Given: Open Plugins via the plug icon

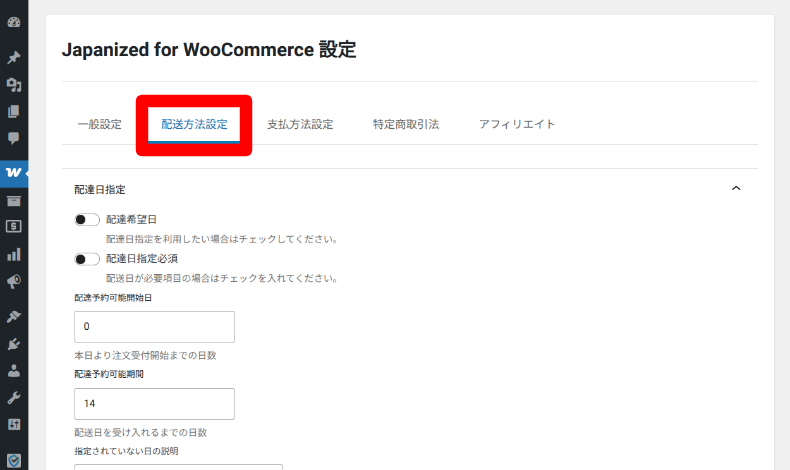Looking at the screenshot, I should 14,344.
